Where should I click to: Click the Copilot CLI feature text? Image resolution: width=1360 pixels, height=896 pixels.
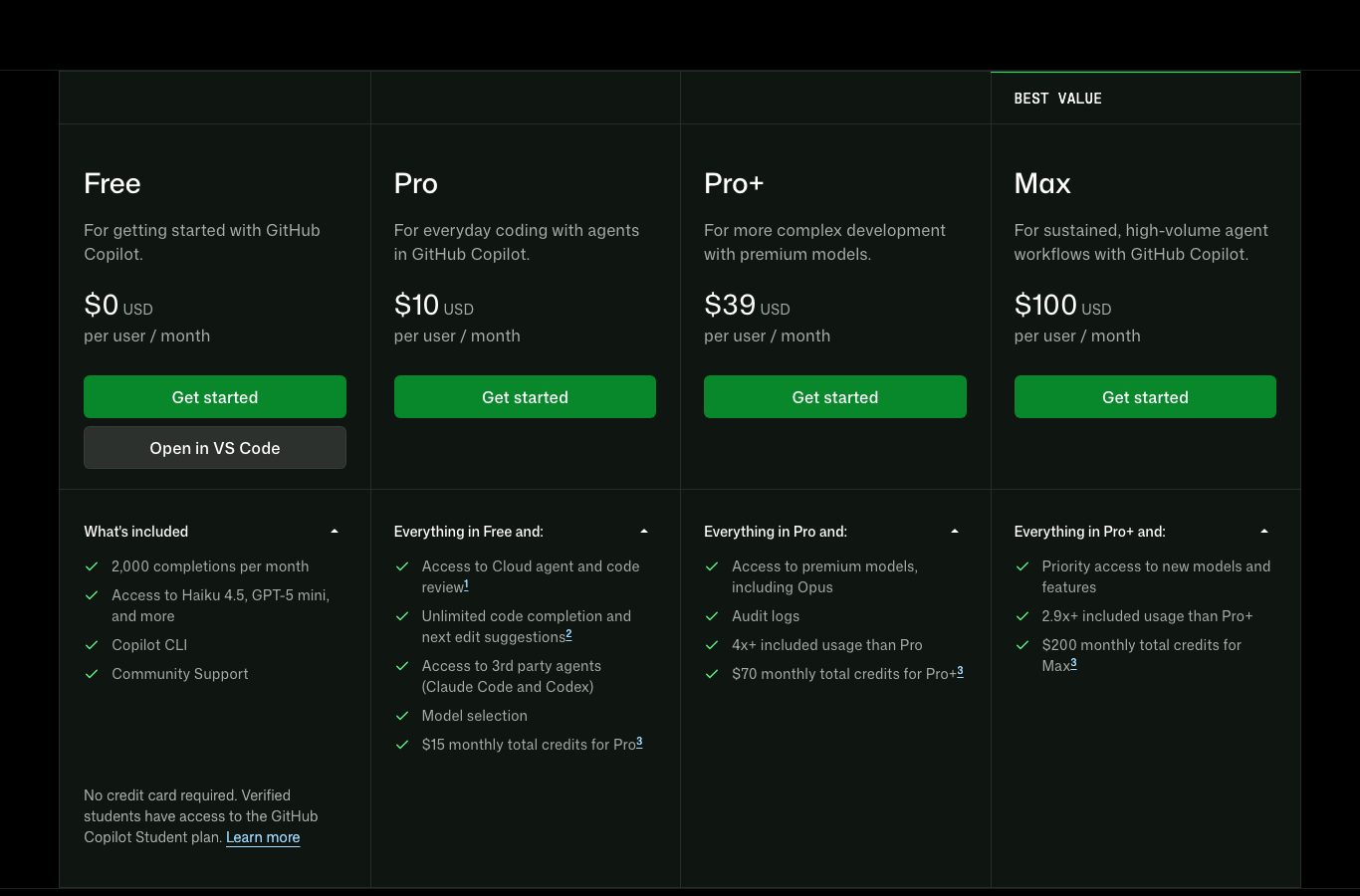click(149, 645)
